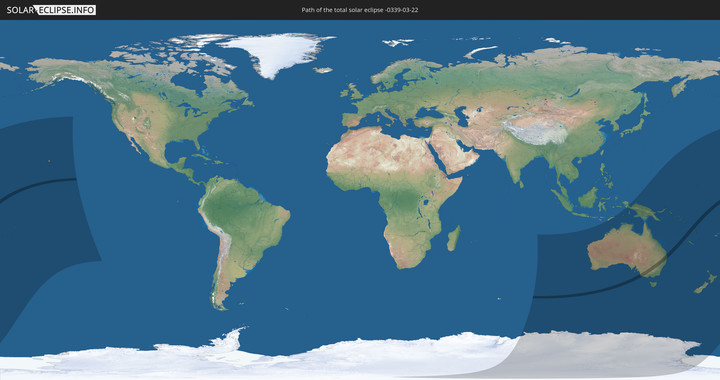Click on Madagascar island
Screen dimensions: 720x380
454,238
